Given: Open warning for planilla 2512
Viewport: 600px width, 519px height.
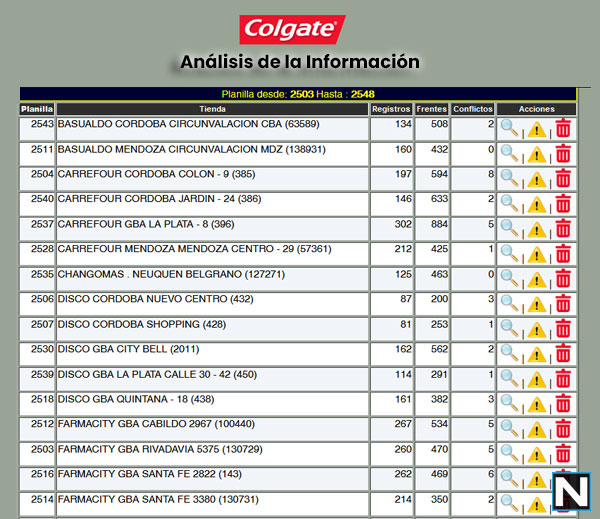Looking at the screenshot, I should pos(536,430).
